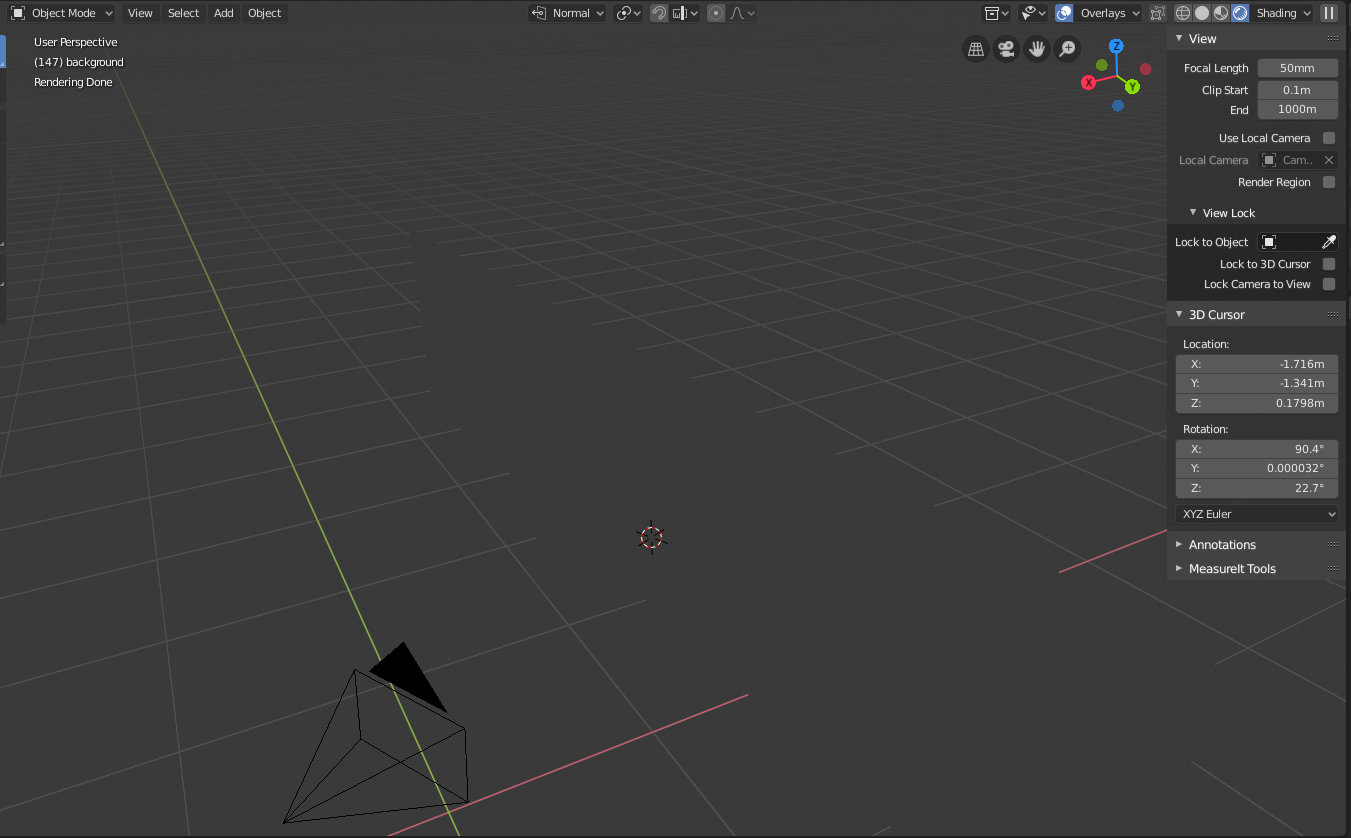Enable Render Region checkbox
This screenshot has width=1351, height=838.
1329,182
